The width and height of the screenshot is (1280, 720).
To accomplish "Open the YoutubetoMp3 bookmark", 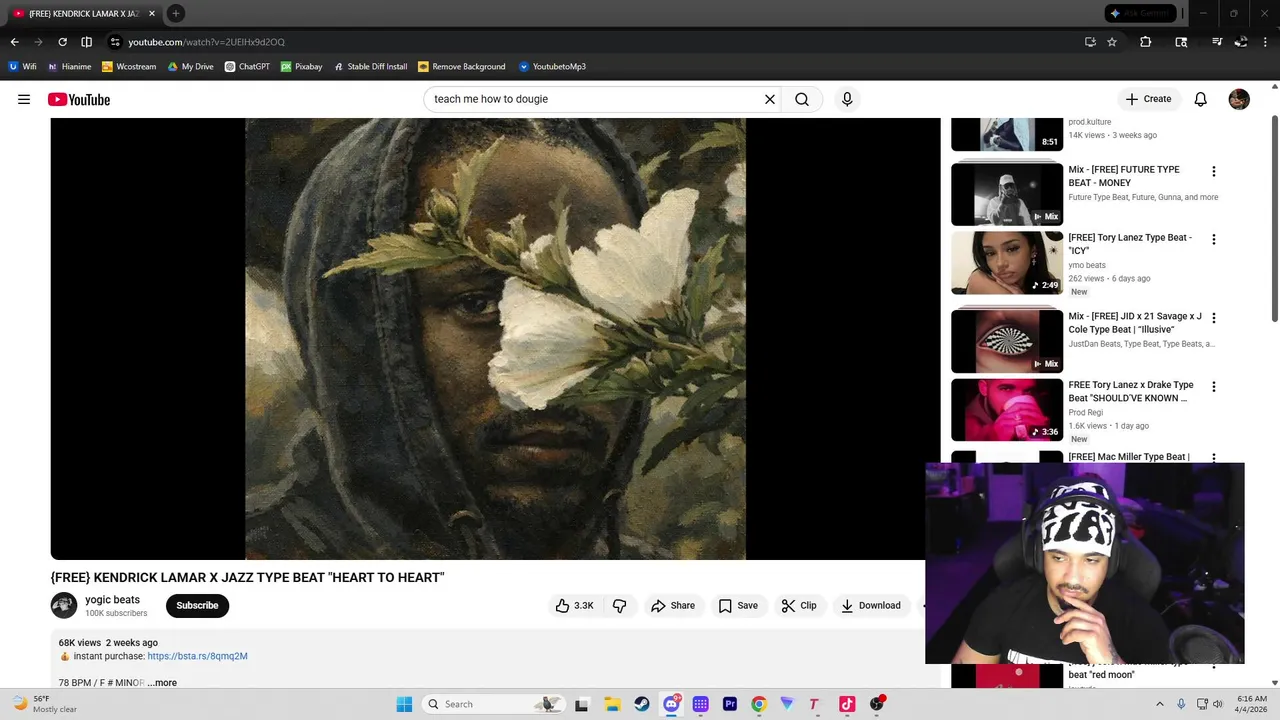I will point(552,67).
